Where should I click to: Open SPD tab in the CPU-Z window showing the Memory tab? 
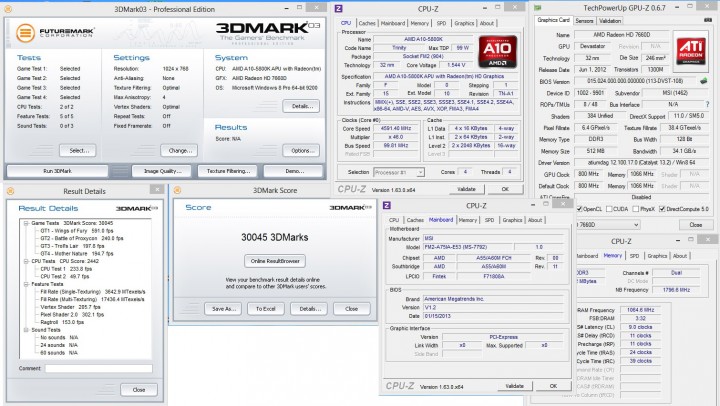click(x=635, y=256)
